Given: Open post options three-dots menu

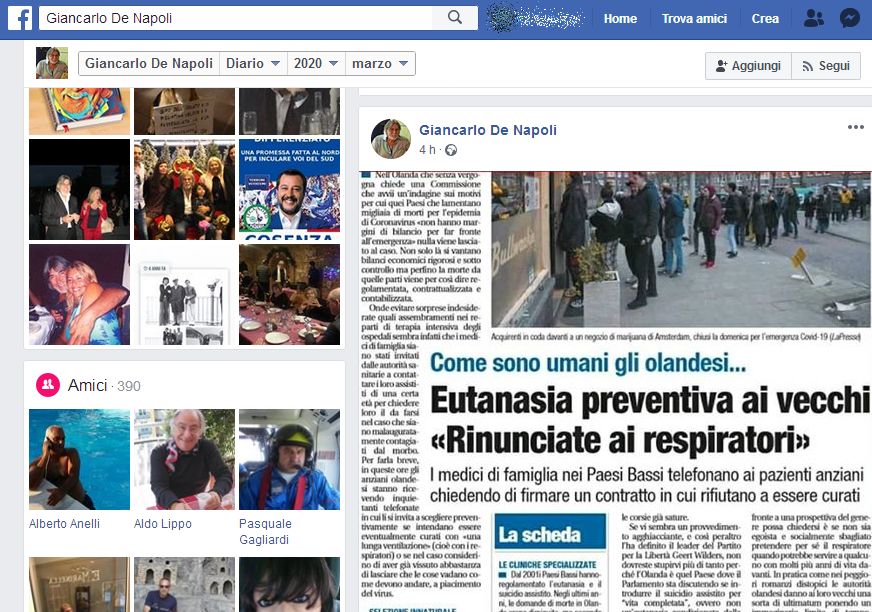Looking at the screenshot, I should click(x=855, y=127).
